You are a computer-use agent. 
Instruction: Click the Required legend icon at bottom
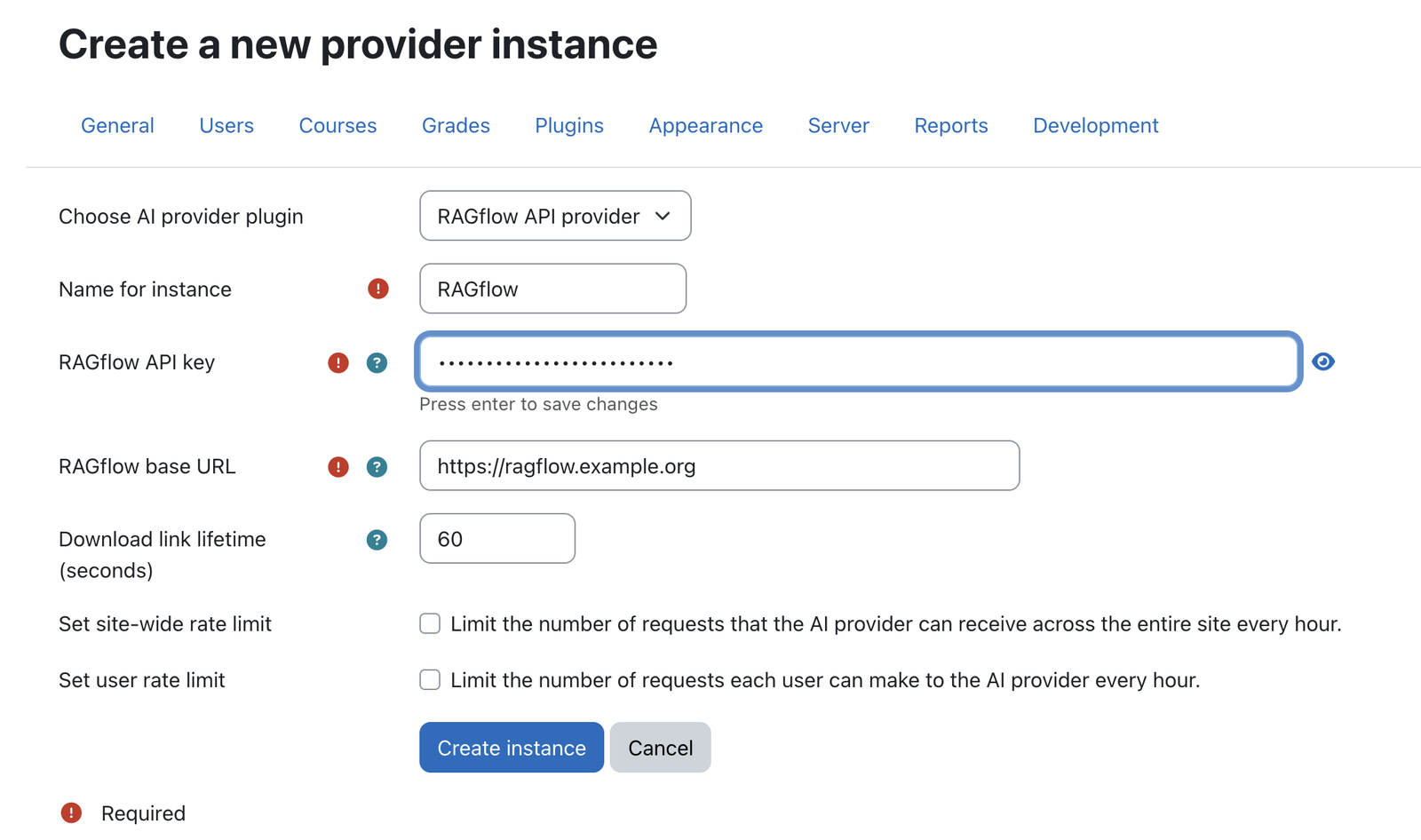click(x=71, y=812)
